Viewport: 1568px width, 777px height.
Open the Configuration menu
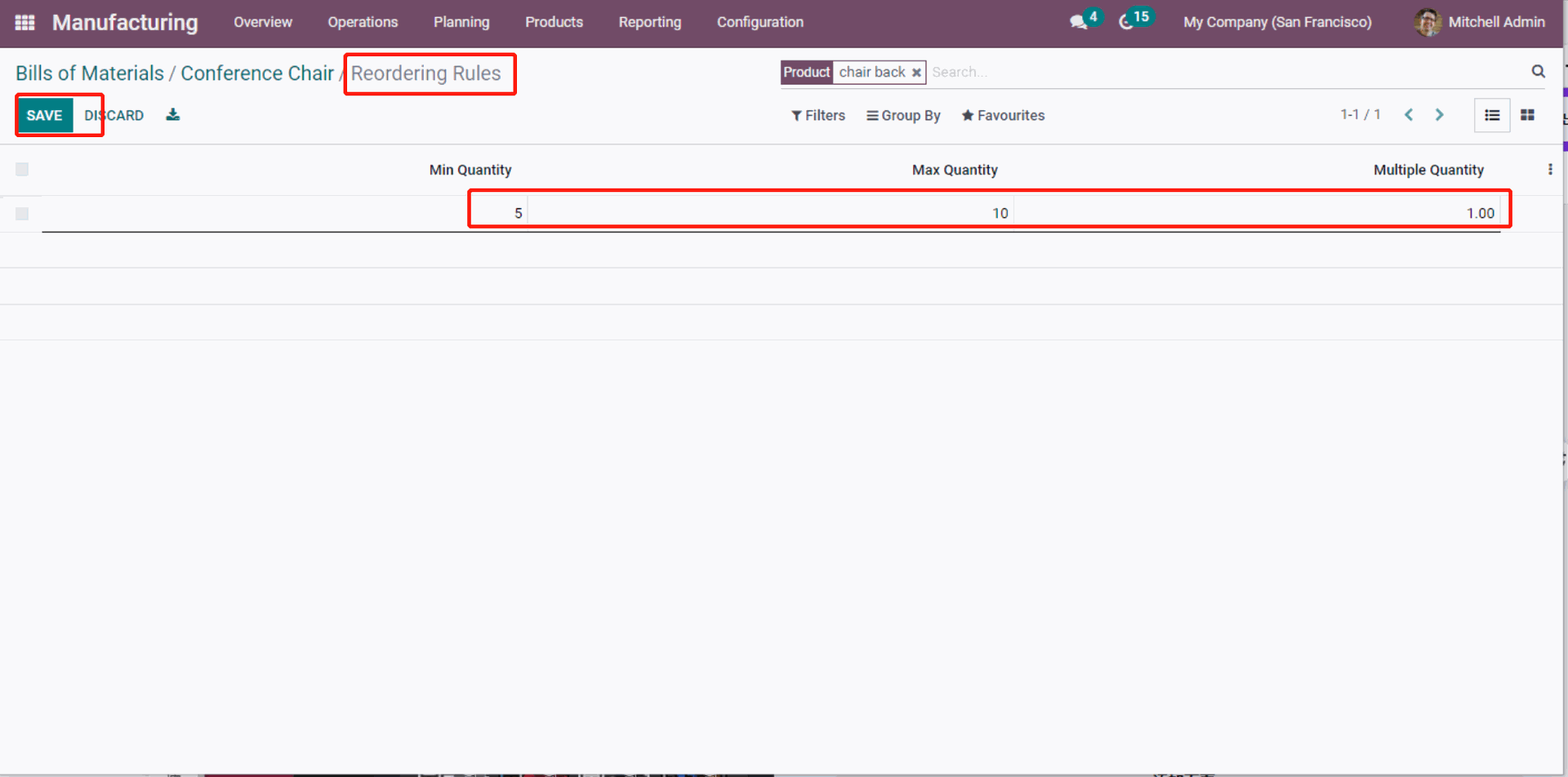pos(759,22)
